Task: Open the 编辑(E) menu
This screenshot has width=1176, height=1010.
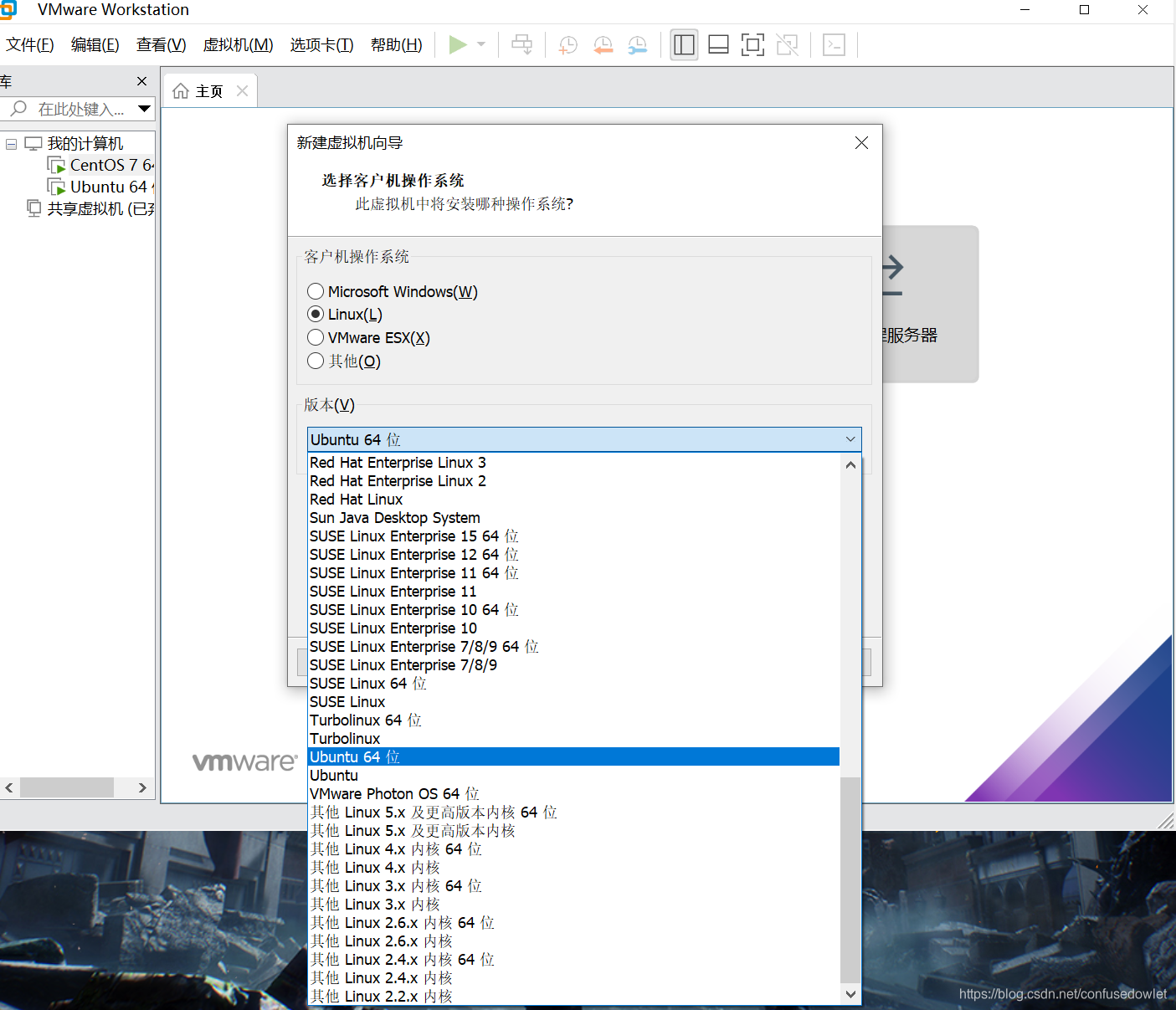Action: [x=95, y=45]
